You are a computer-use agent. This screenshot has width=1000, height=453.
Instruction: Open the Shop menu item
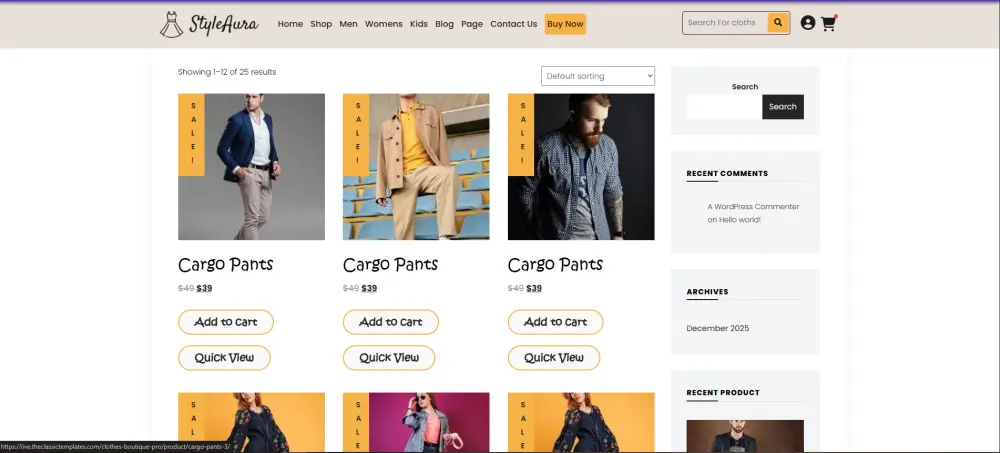(321, 24)
